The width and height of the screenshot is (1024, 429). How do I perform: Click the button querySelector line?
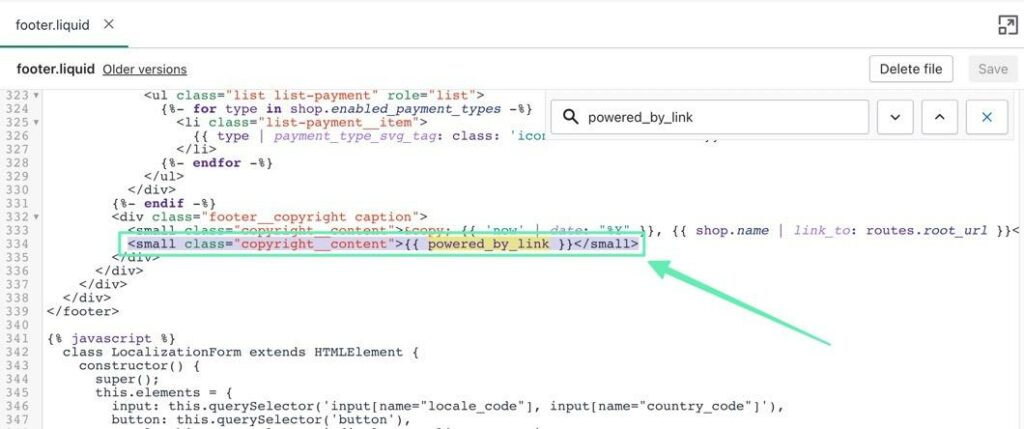click(x=261, y=420)
